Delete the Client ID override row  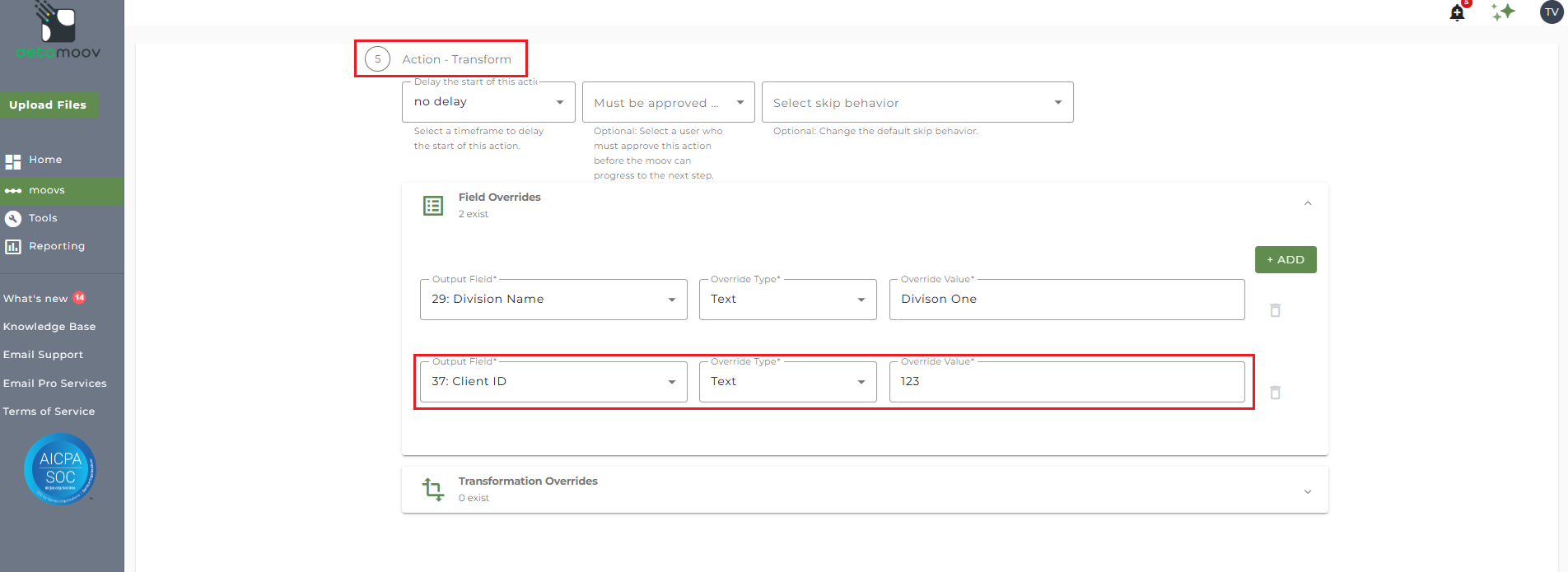tap(1275, 393)
